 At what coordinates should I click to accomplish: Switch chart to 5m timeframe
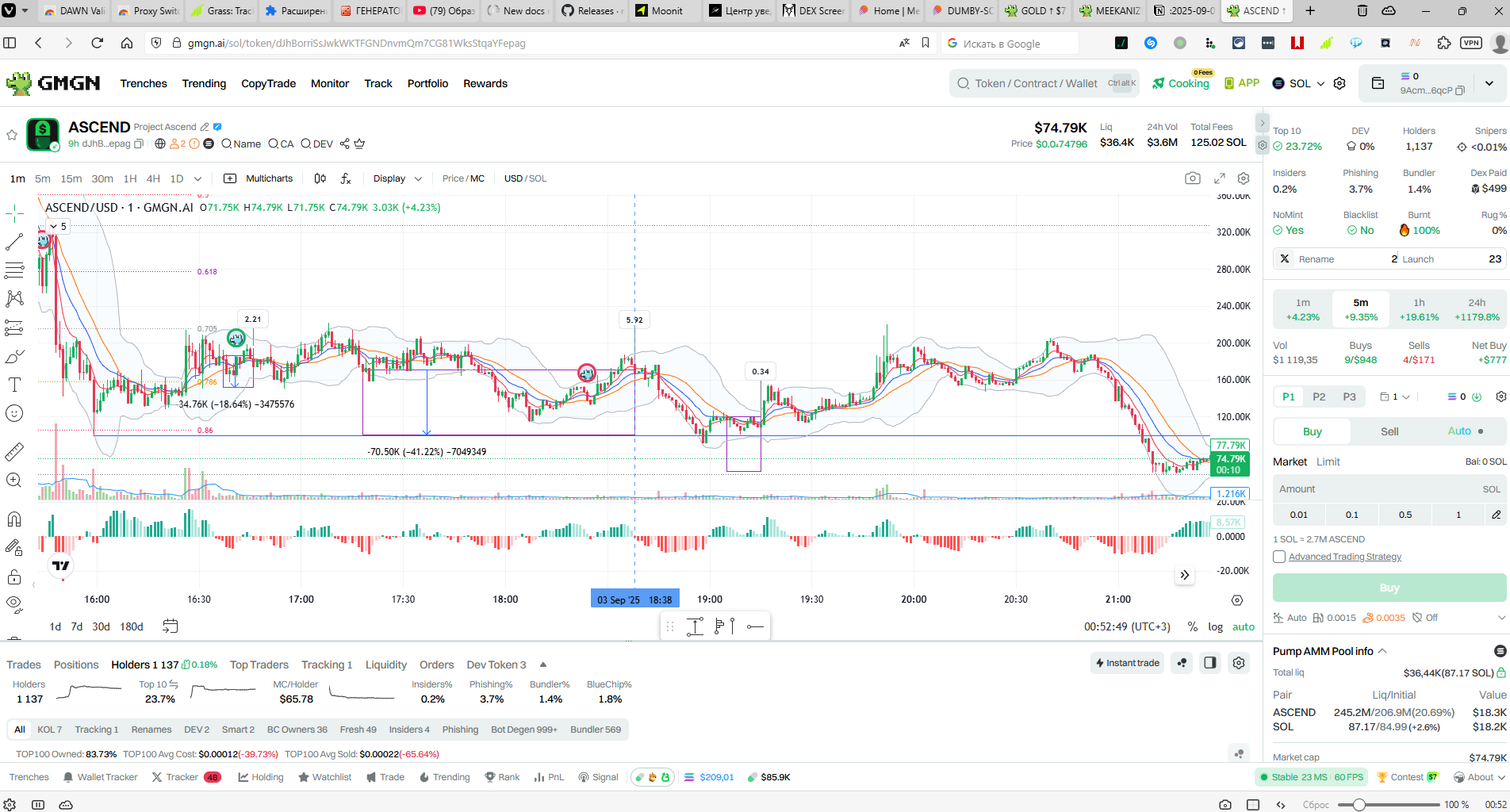(43, 178)
